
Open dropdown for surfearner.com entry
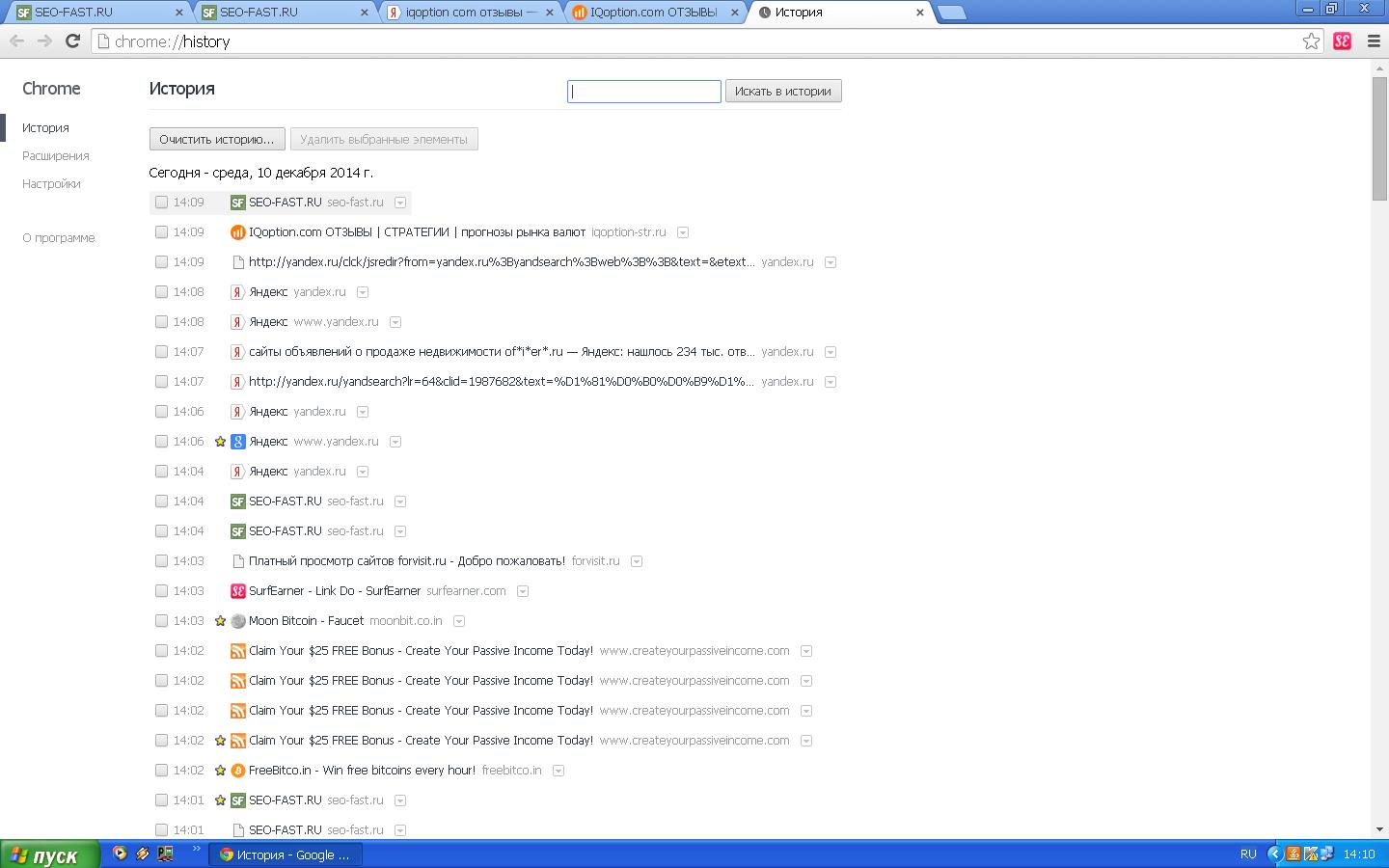(523, 591)
